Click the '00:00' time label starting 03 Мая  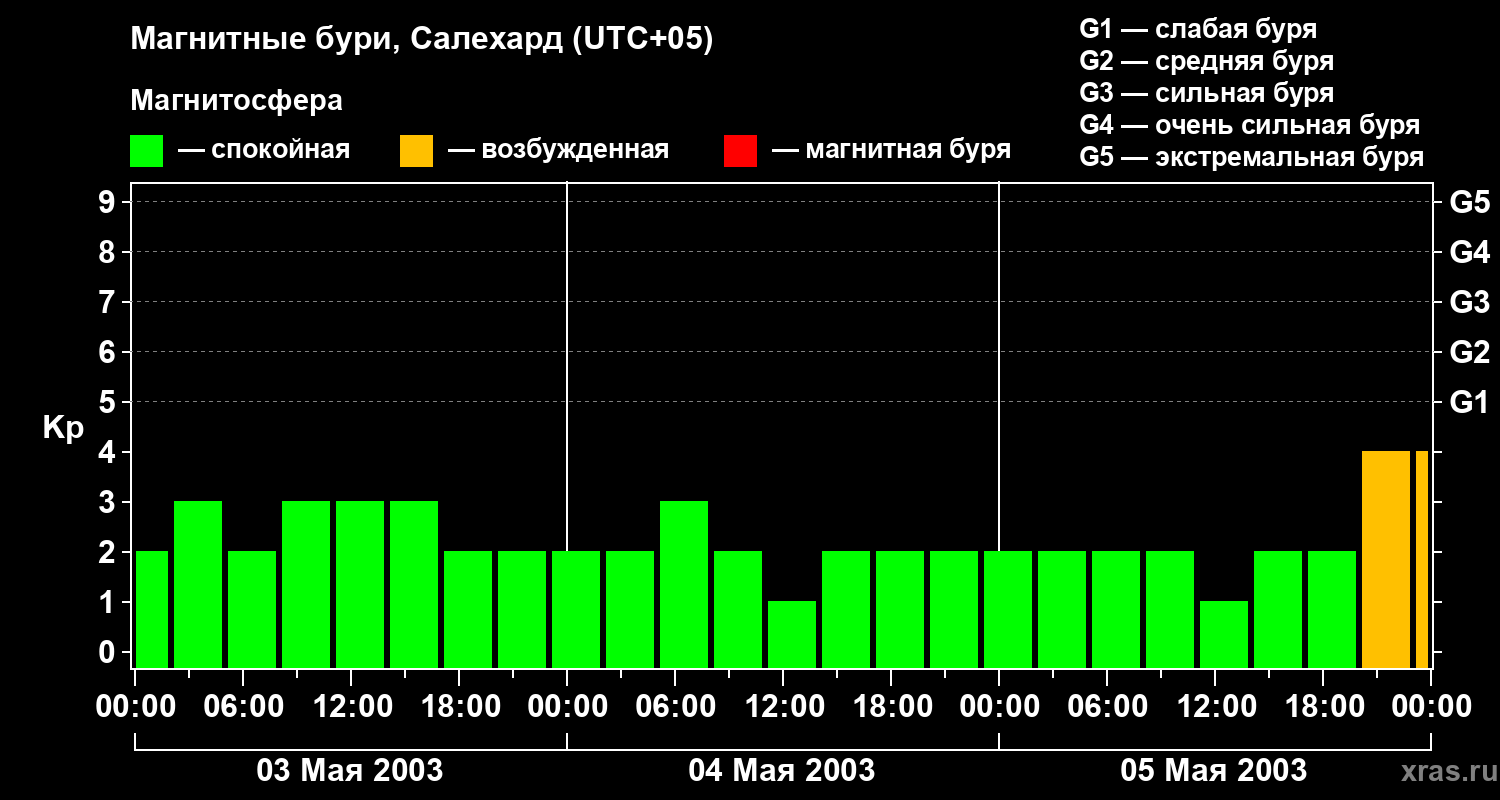137,707
